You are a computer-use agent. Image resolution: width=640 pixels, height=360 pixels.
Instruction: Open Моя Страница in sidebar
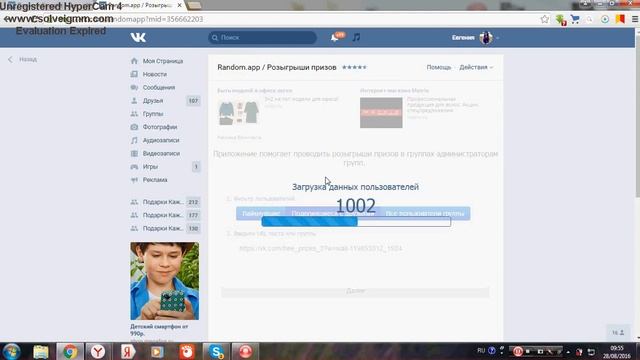click(163, 61)
